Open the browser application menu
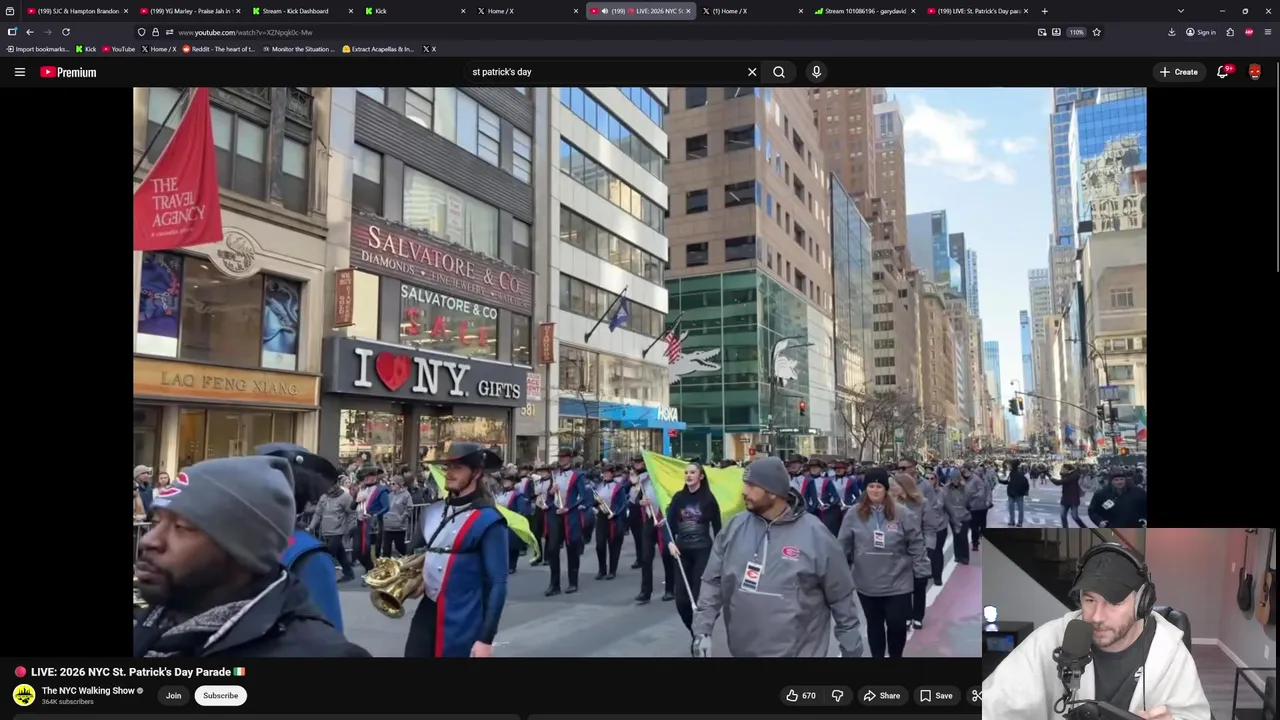This screenshot has width=1280, height=720. [x=1268, y=32]
